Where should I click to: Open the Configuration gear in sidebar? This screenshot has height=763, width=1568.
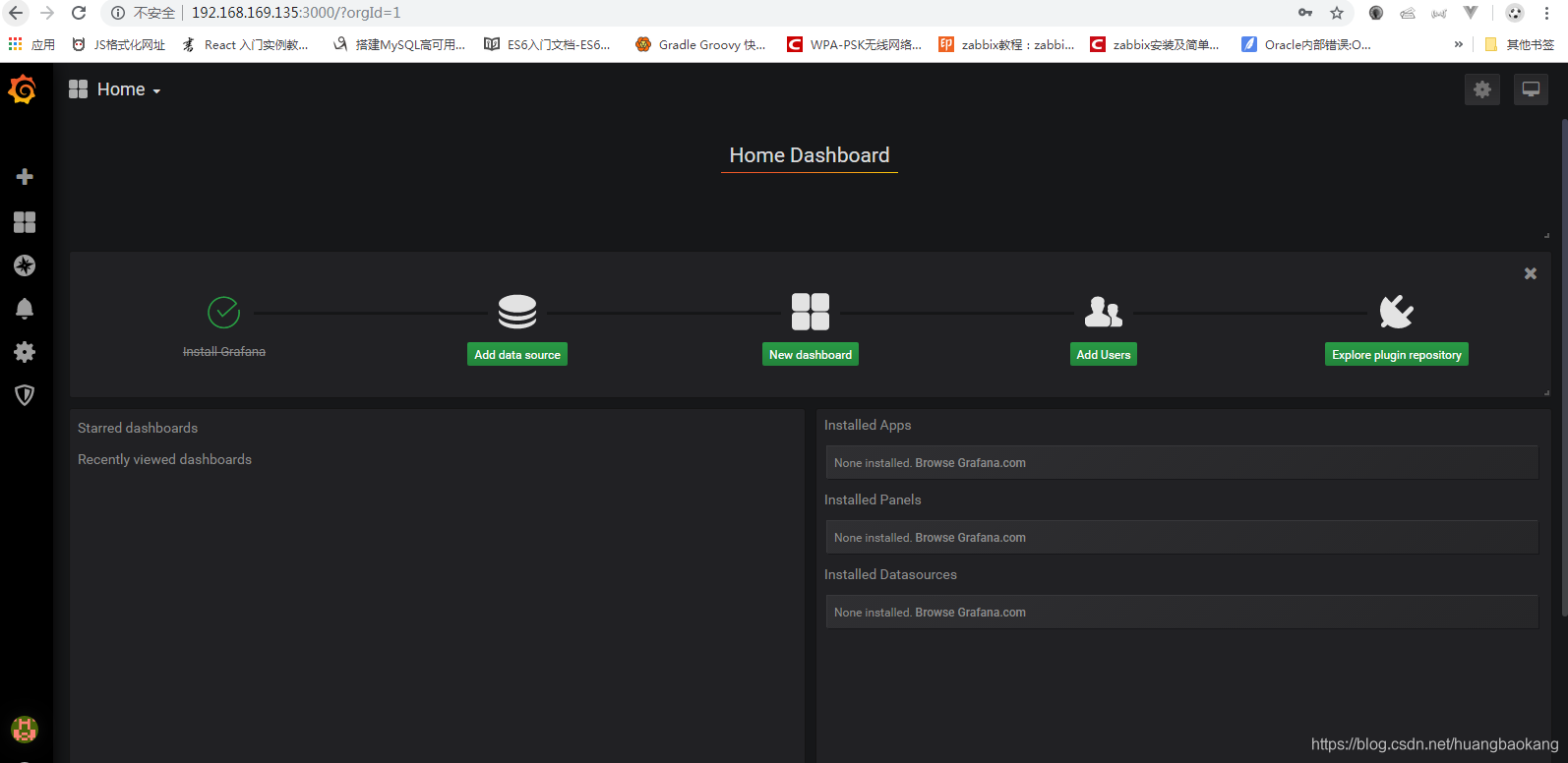[x=25, y=352]
